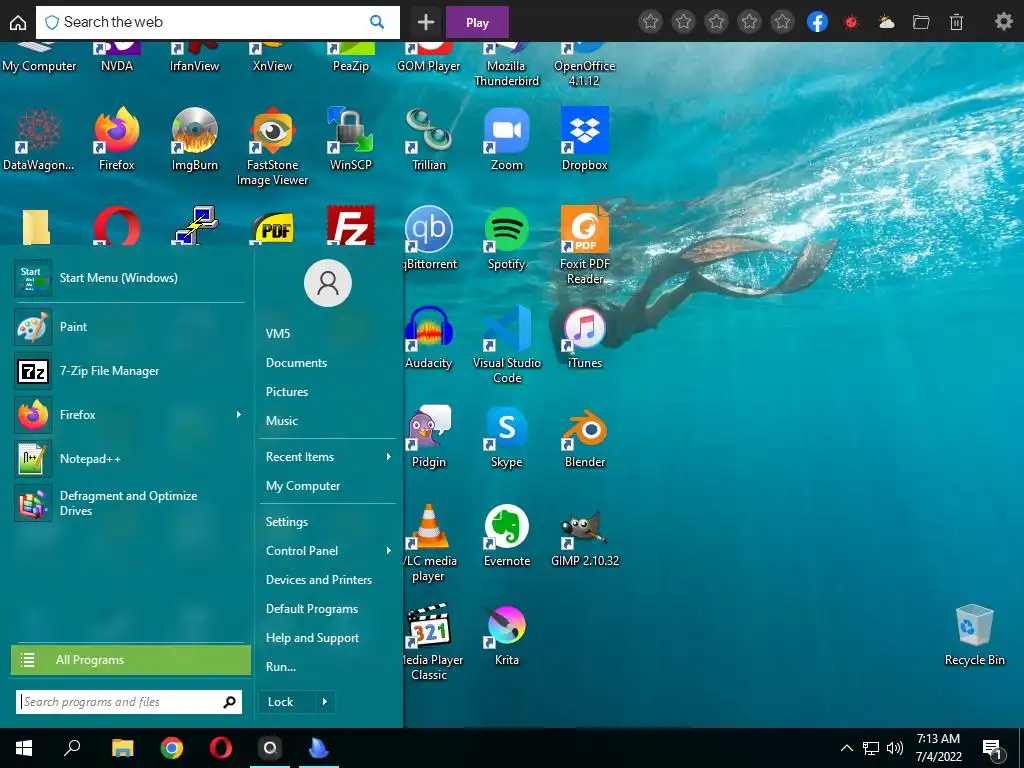Open the Lock button's options arrow
Screen dimensions: 1024x768
[x=325, y=702]
